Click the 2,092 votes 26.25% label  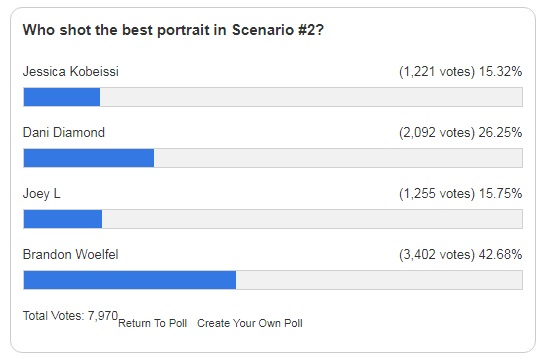pyautogui.click(x=460, y=132)
